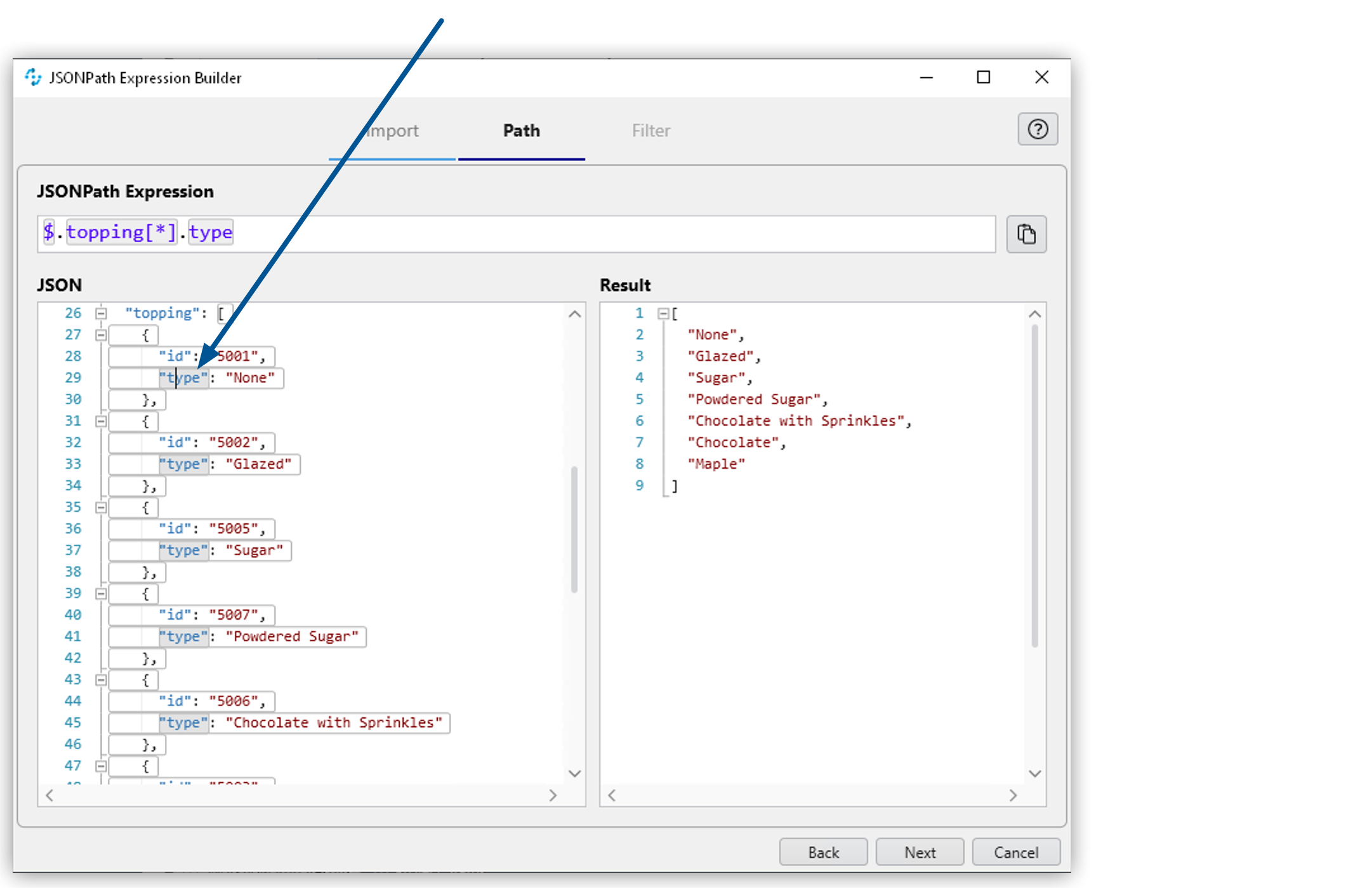Select the Path tab

coord(521,131)
